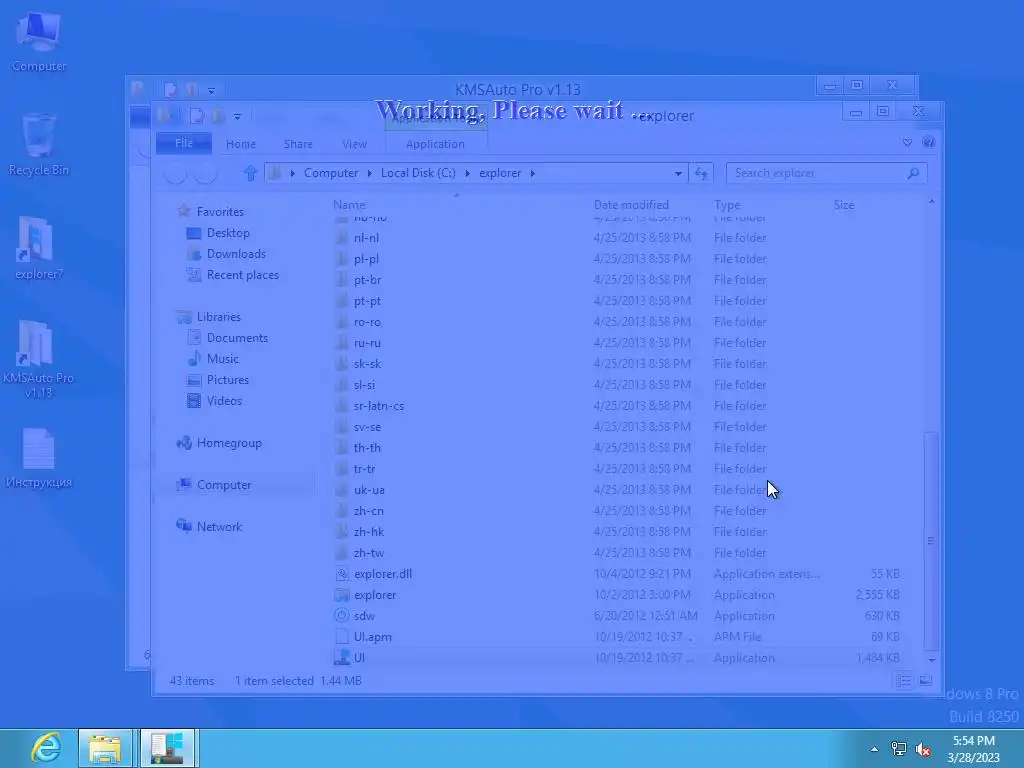This screenshot has width=1024, height=768.
Task: Expand the arrow after Computer breadcrumb
Action: (370, 173)
